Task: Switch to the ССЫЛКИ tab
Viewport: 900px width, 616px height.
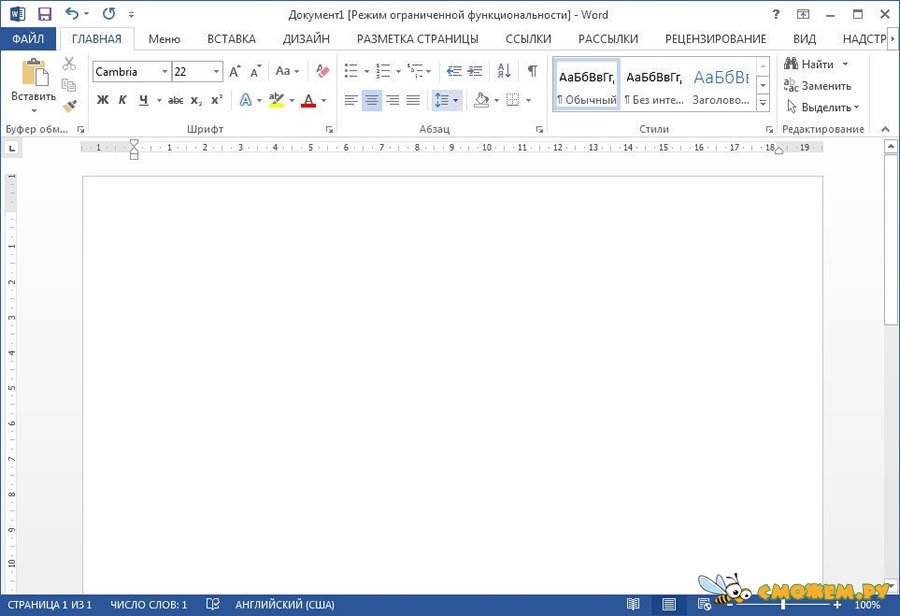Action: click(528, 39)
